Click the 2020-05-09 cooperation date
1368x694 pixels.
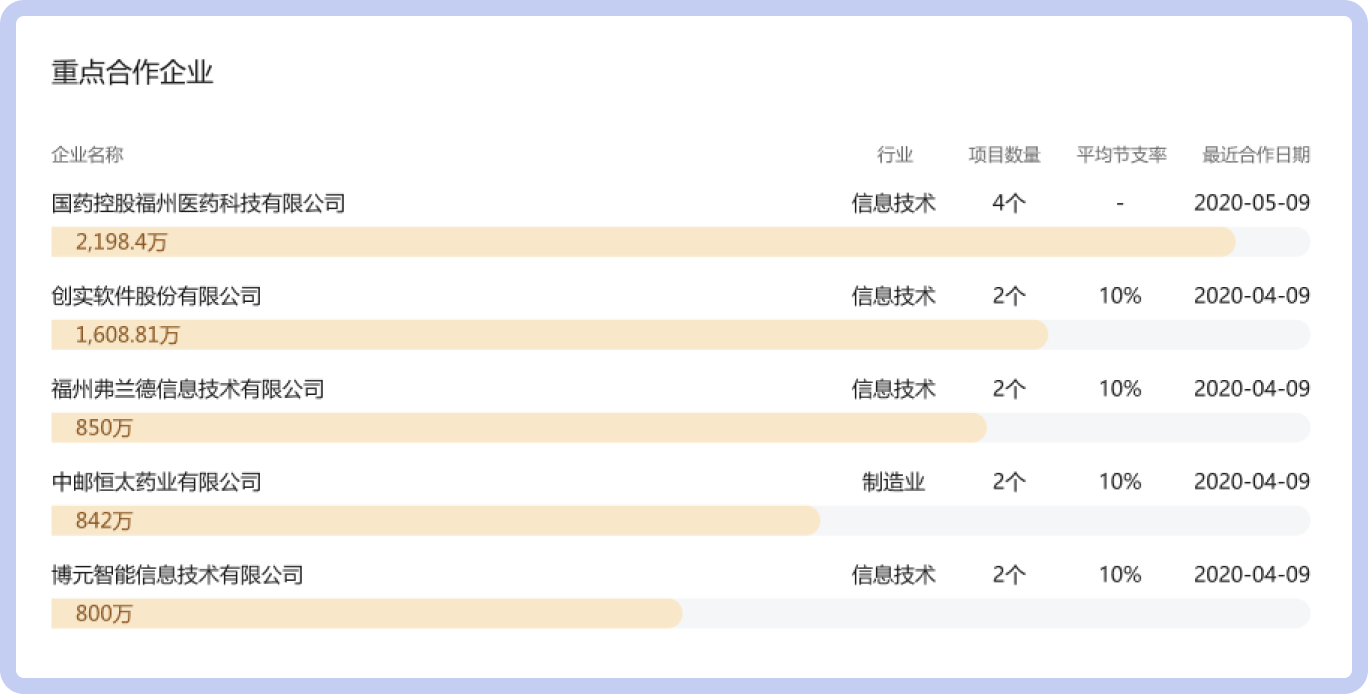1253,203
